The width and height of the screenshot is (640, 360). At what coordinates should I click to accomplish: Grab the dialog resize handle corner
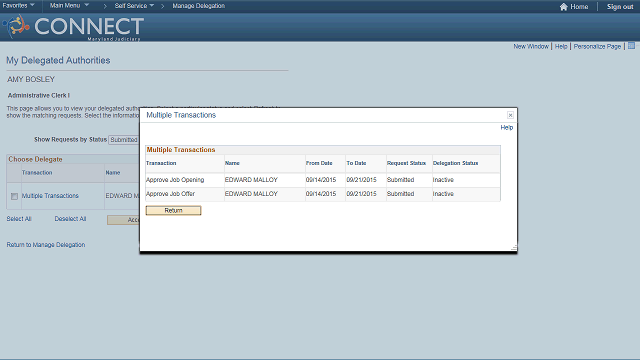click(x=514, y=247)
